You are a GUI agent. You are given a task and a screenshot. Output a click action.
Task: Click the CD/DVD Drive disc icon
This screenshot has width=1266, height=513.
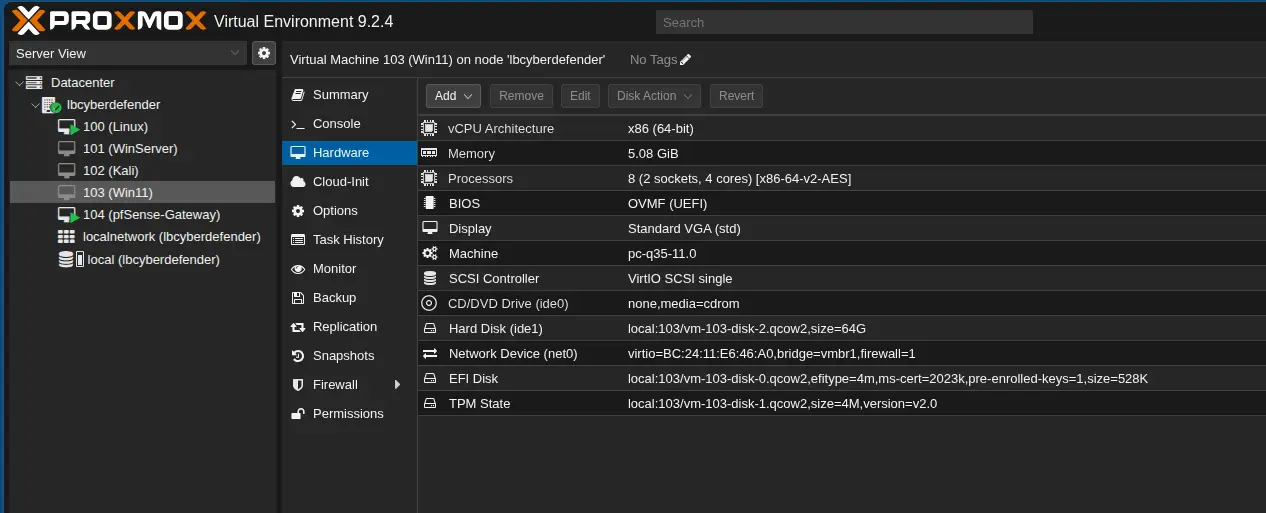[x=430, y=303]
